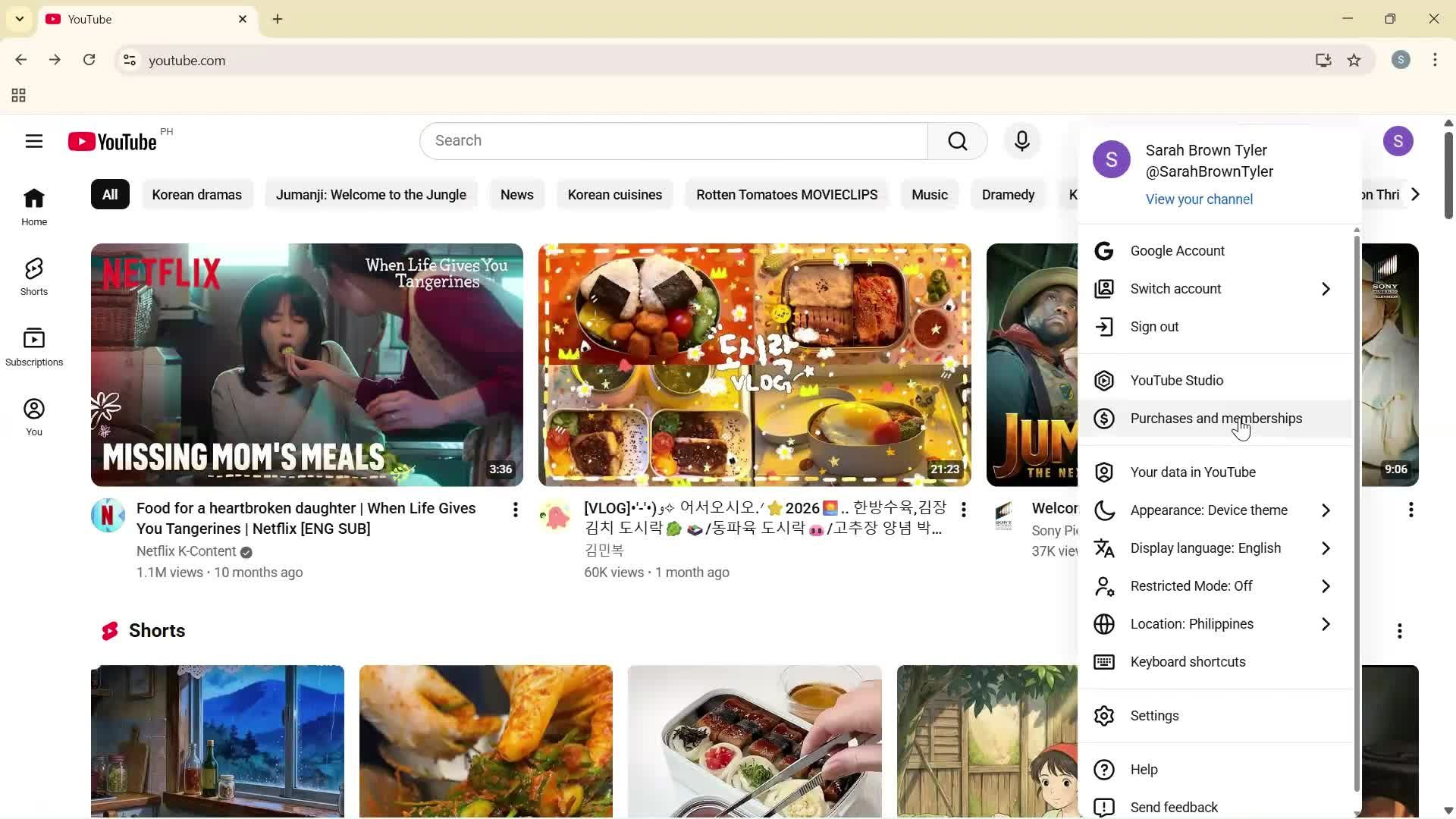
Task: Open options menu on the Netflix video
Action: (515, 510)
